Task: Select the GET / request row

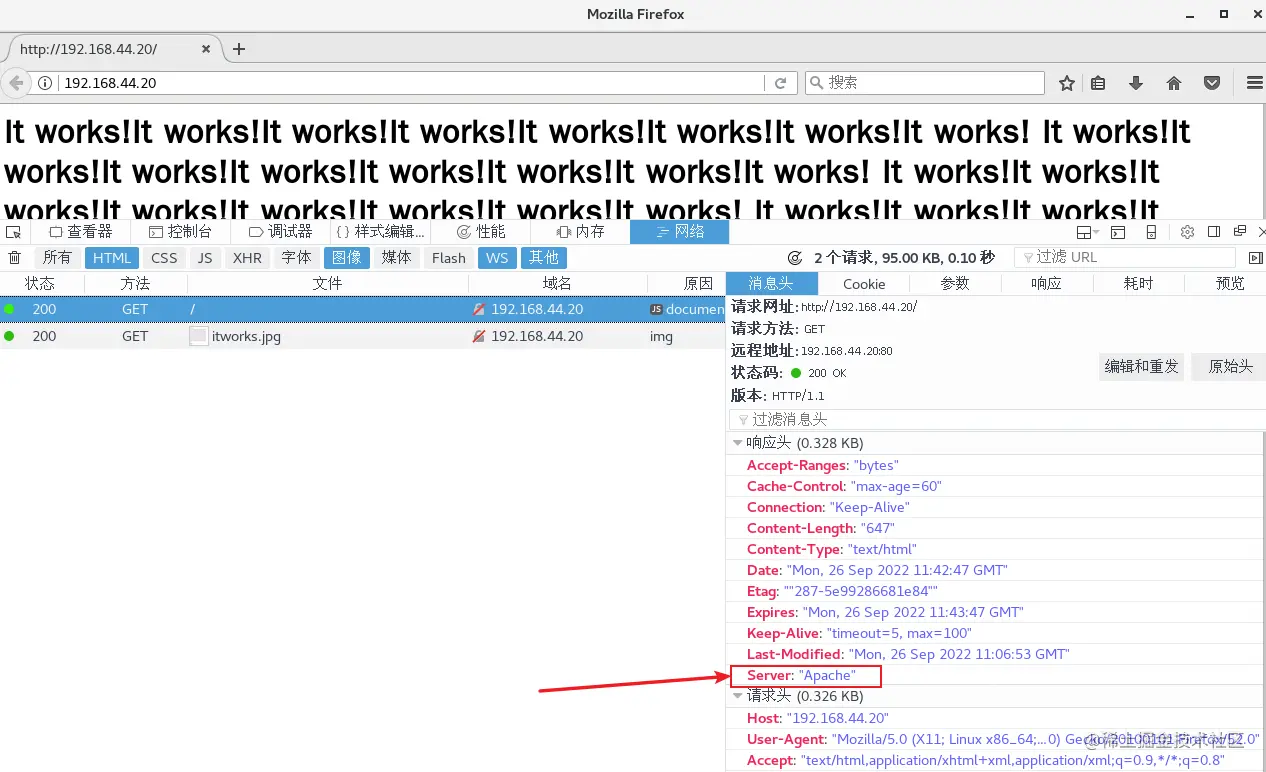Action: click(362, 310)
